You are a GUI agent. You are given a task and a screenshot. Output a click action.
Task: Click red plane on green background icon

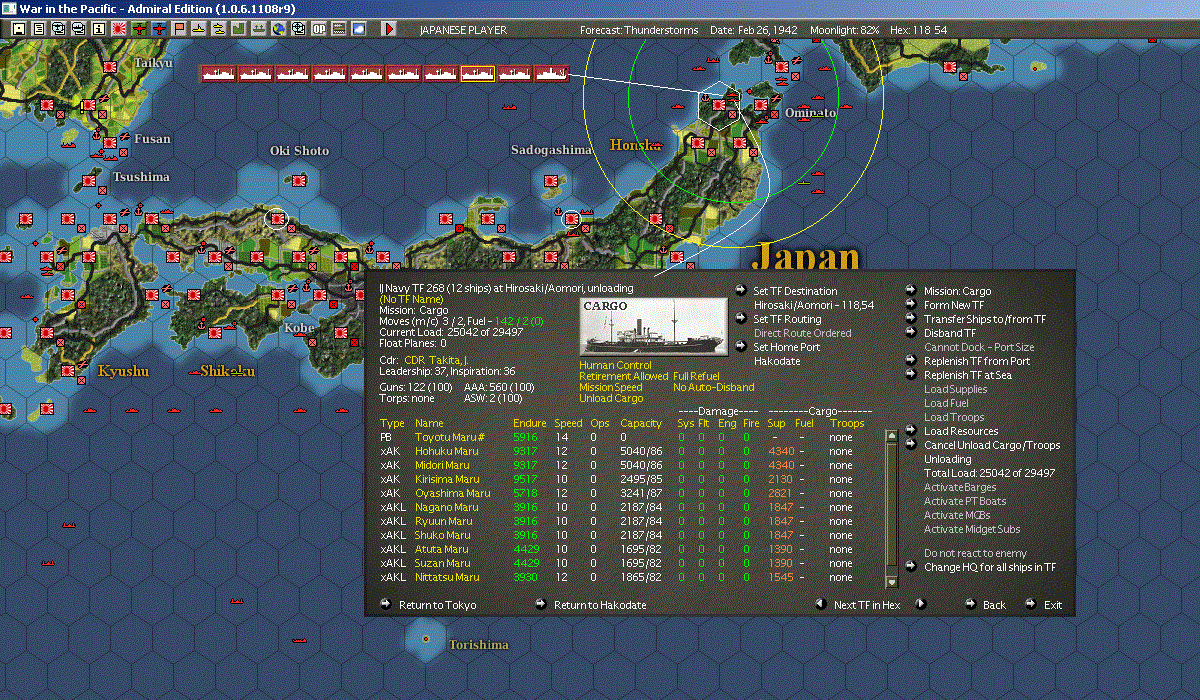click(x=139, y=29)
